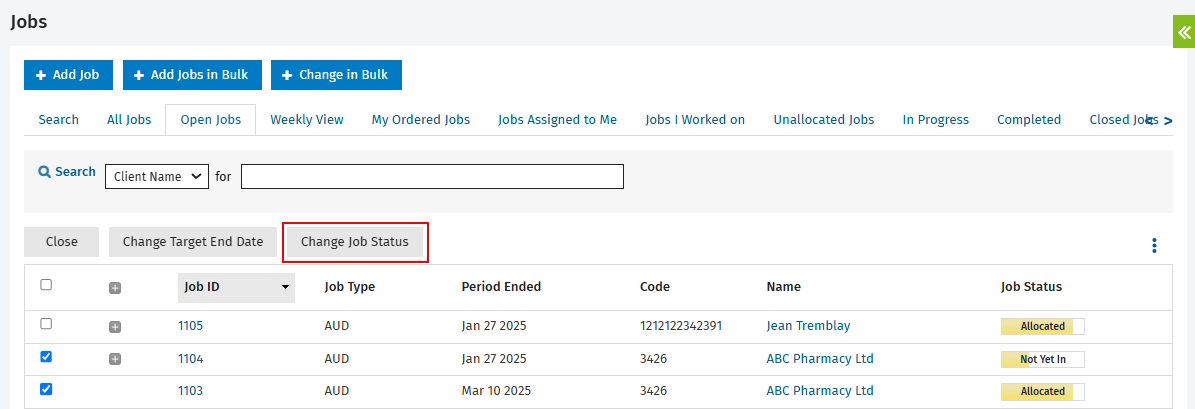Switch to the In Progress tab
This screenshot has height=409, width=1195.
click(936, 120)
